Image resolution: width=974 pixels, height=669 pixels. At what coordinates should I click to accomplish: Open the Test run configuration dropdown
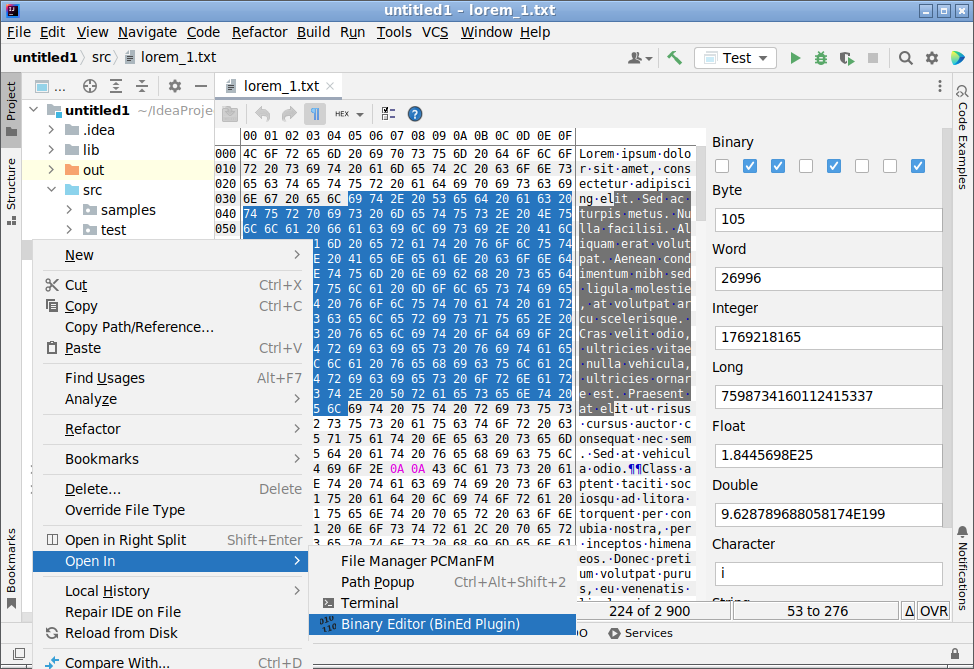point(736,58)
